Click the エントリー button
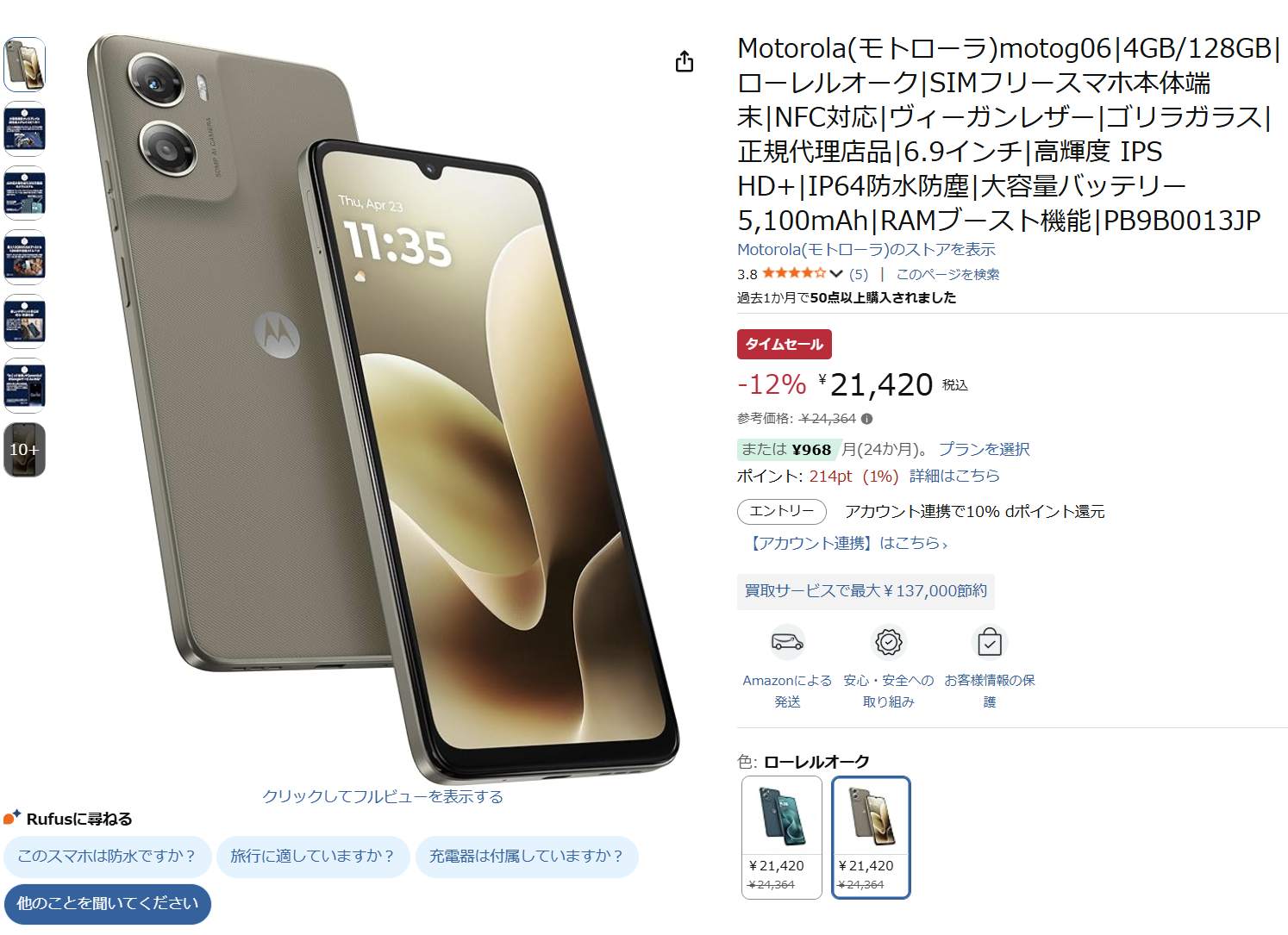 click(782, 511)
